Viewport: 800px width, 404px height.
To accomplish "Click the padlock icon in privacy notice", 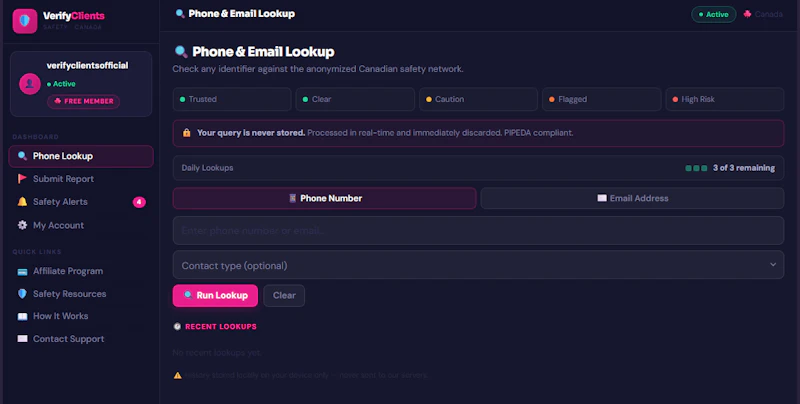I will (186, 133).
